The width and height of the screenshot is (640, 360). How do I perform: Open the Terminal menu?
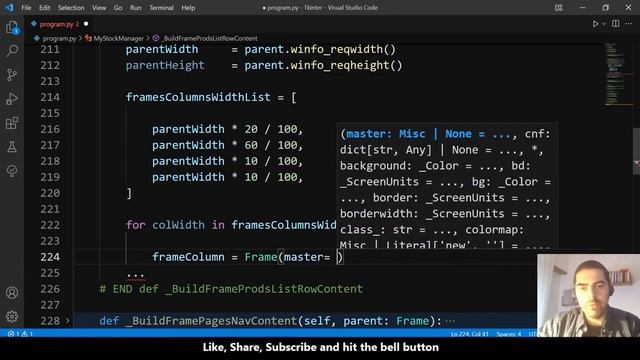tap(161, 8)
